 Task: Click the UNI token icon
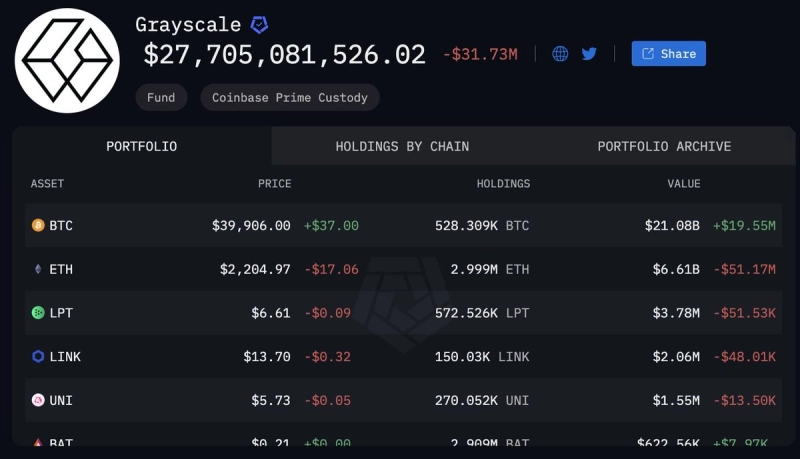click(39, 400)
